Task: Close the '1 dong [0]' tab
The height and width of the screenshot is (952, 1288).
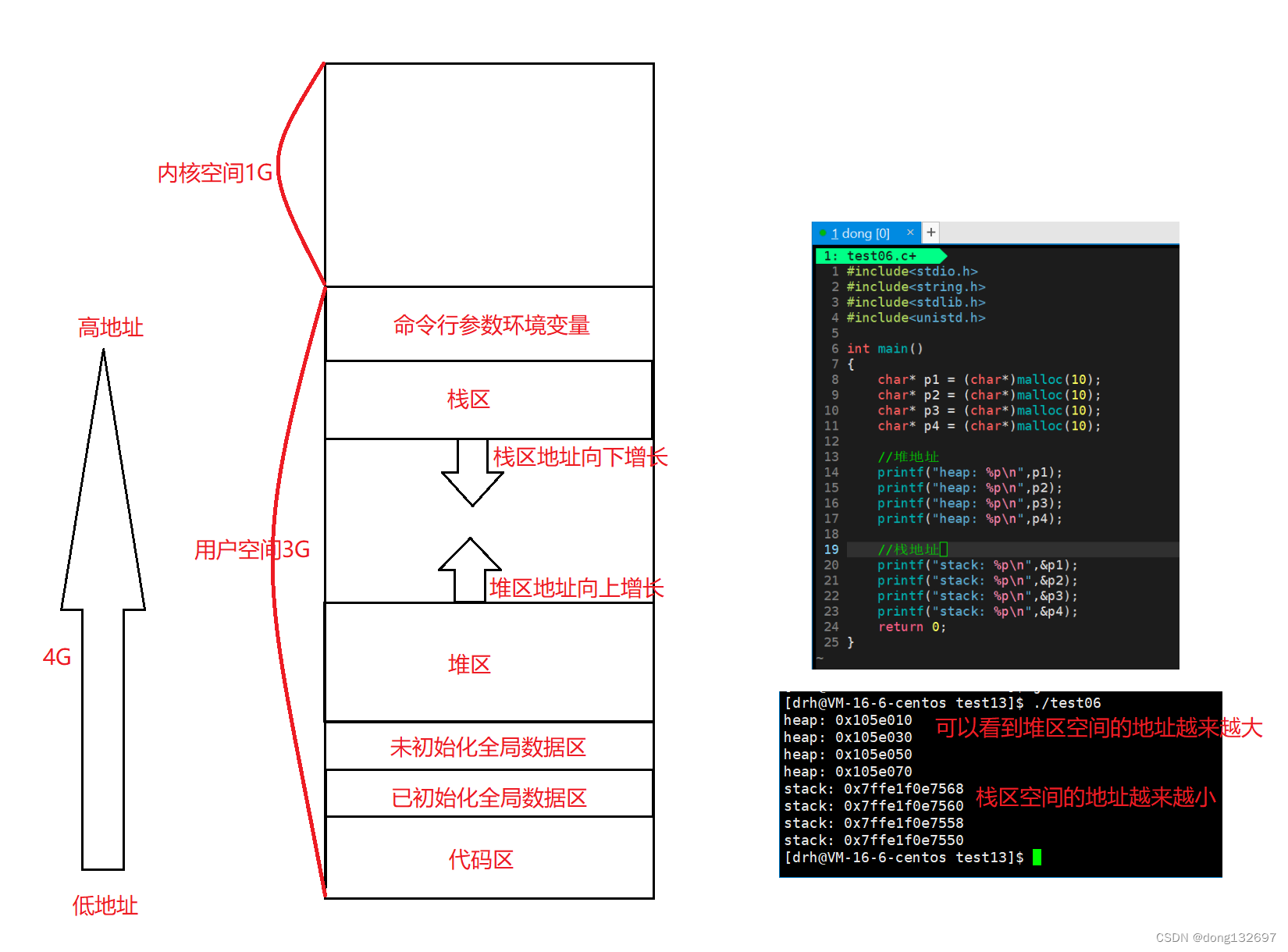Action: point(910,233)
